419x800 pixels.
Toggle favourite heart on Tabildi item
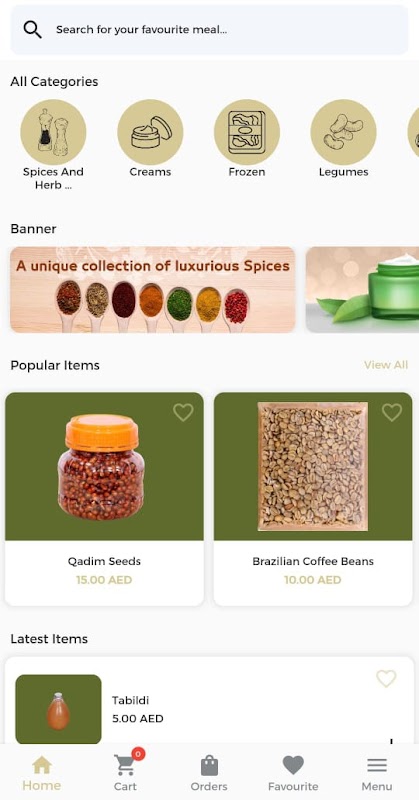pyautogui.click(x=386, y=679)
